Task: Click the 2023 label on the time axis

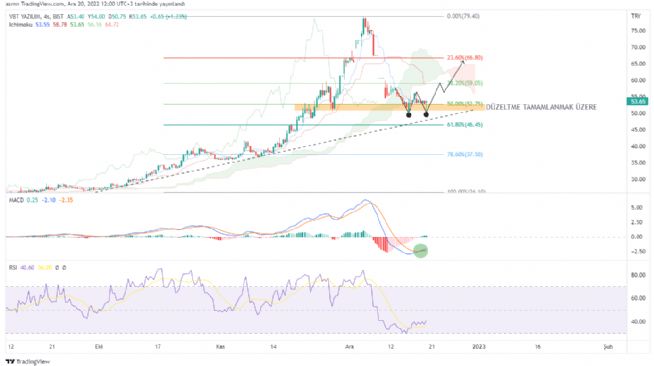Action: (x=479, y=346)
